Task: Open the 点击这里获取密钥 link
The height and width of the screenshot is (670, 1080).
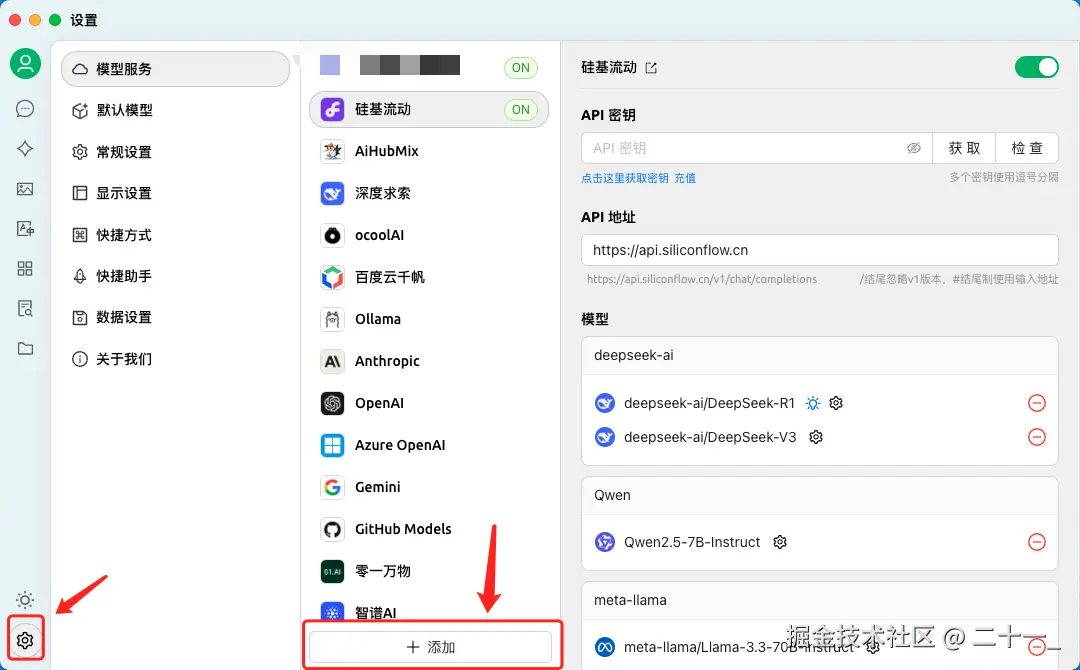Action: [x=625, y=178]
